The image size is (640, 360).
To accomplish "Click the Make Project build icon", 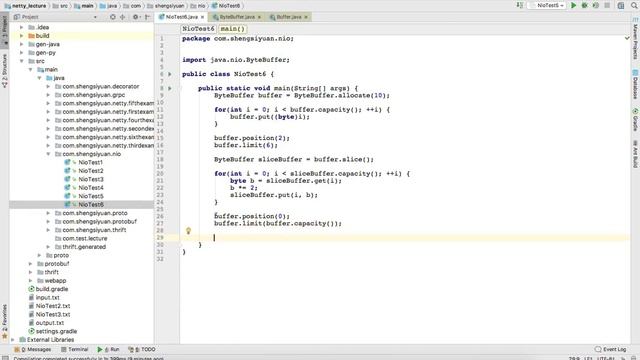I will 520,5.
